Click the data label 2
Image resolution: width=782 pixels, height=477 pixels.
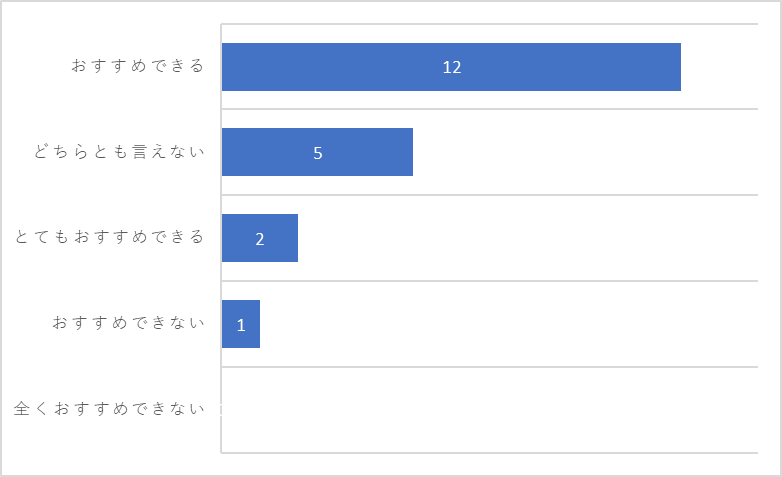(260, 239)
